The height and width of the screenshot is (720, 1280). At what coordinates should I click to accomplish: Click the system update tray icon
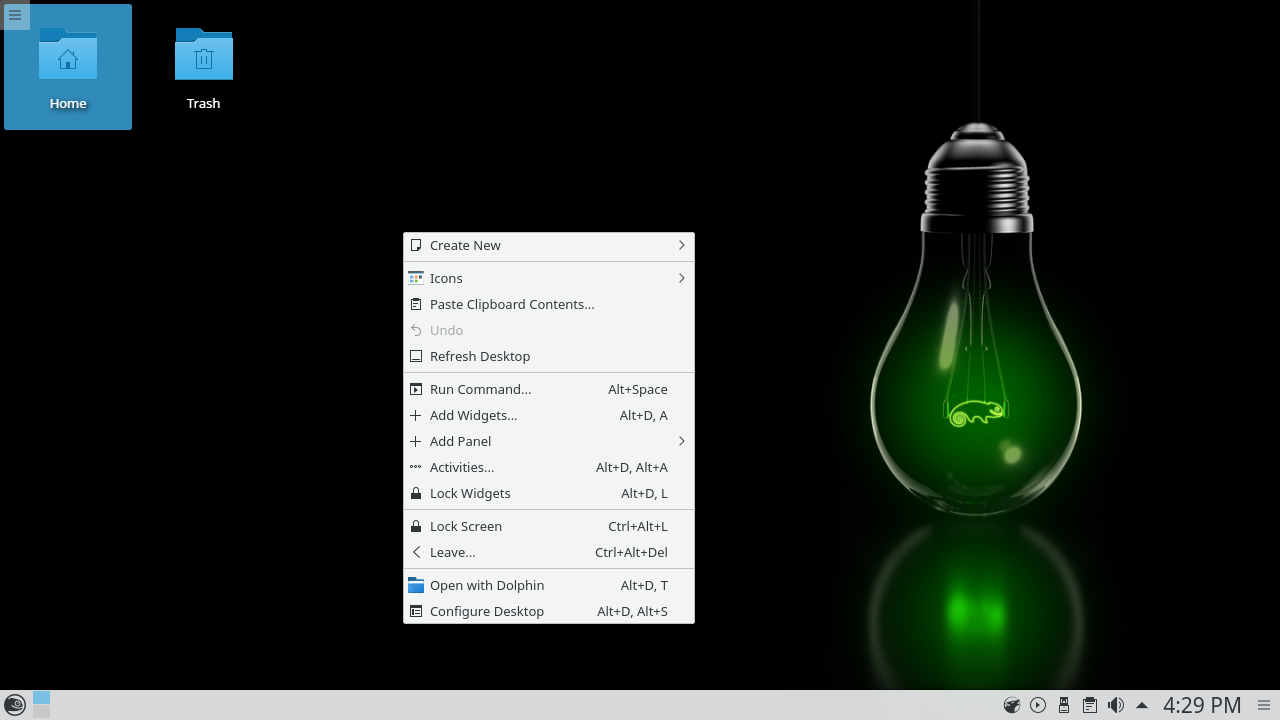point(1012,705)
